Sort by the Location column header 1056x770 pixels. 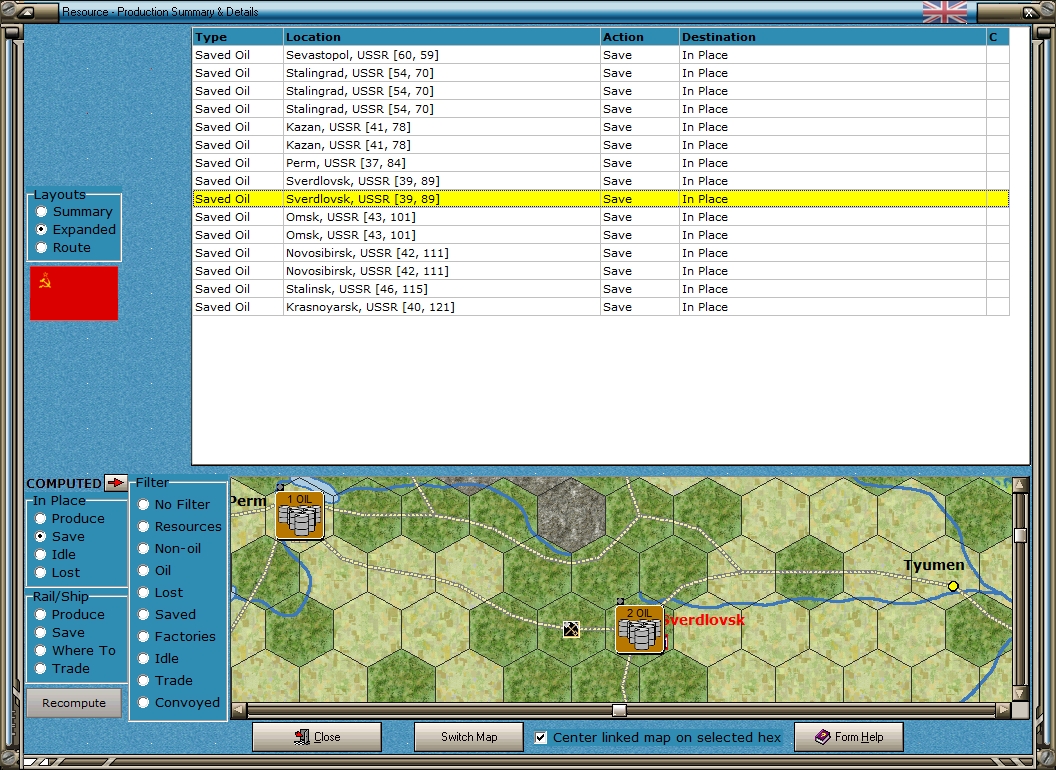point(442,37)
